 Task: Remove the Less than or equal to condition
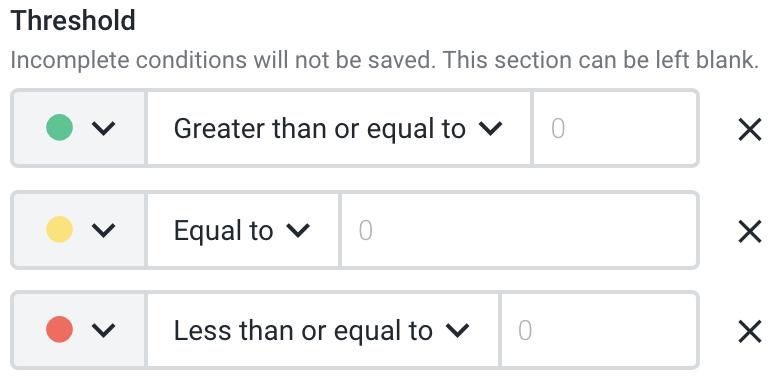coord(750,332)
